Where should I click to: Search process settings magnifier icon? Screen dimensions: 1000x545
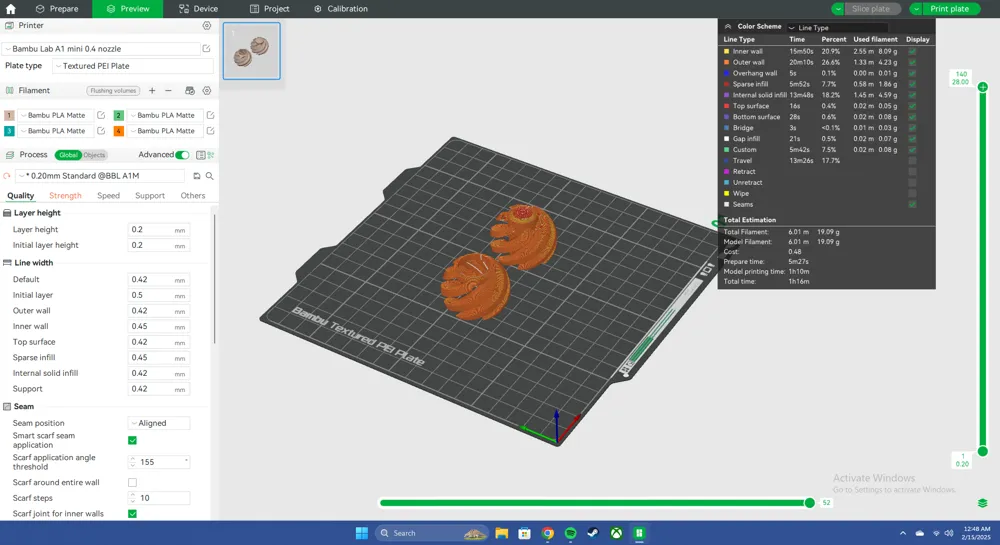[209, 176]
